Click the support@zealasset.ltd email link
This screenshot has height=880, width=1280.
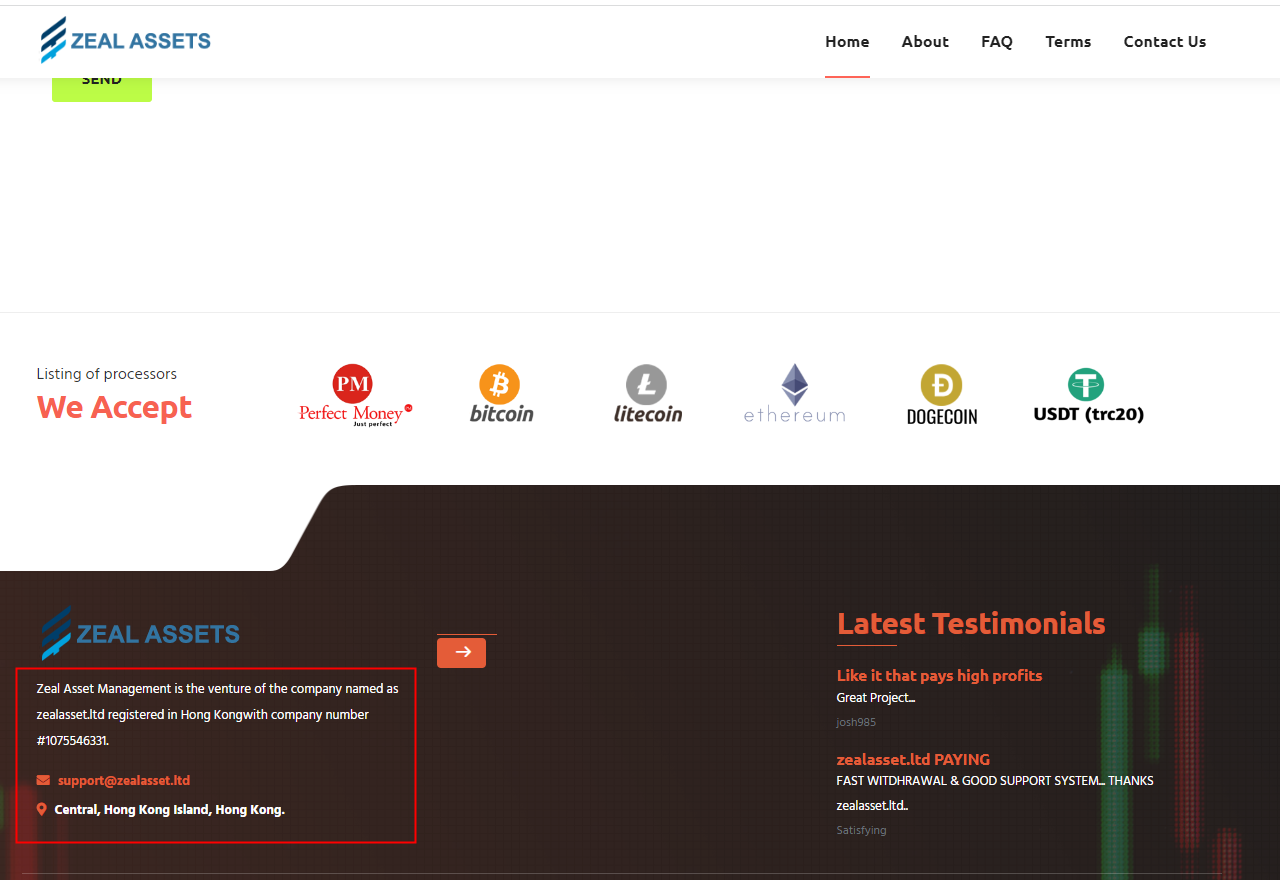[124, 780]
